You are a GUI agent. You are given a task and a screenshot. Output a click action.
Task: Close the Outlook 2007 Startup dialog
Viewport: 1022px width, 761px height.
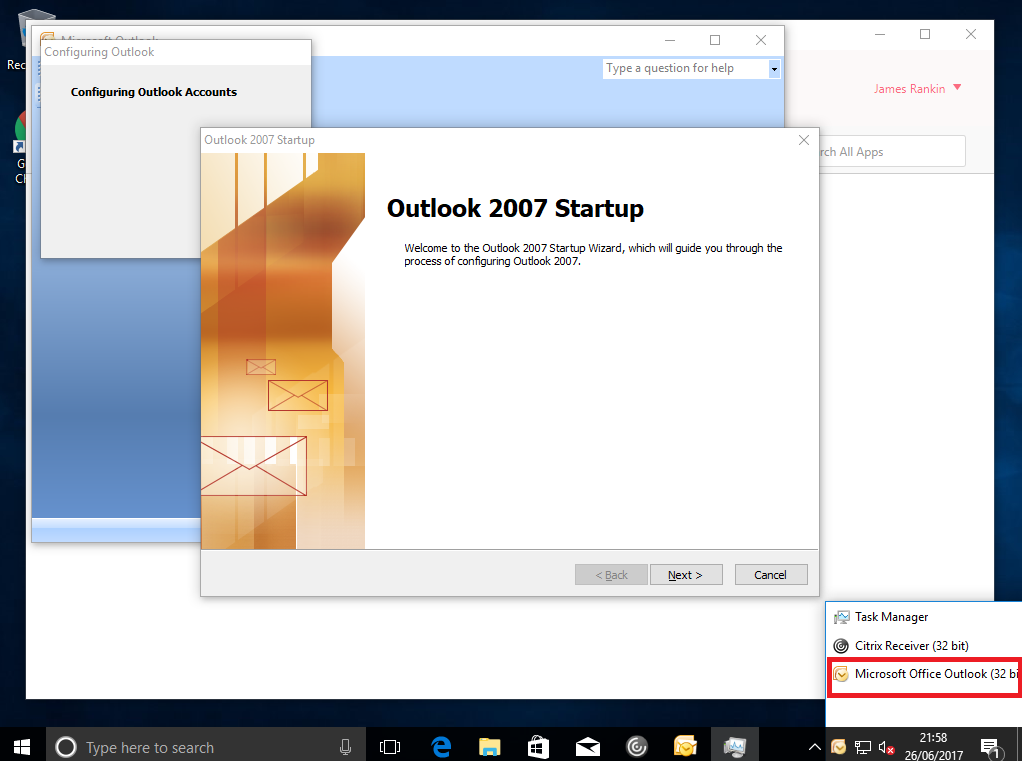point(804,140)
